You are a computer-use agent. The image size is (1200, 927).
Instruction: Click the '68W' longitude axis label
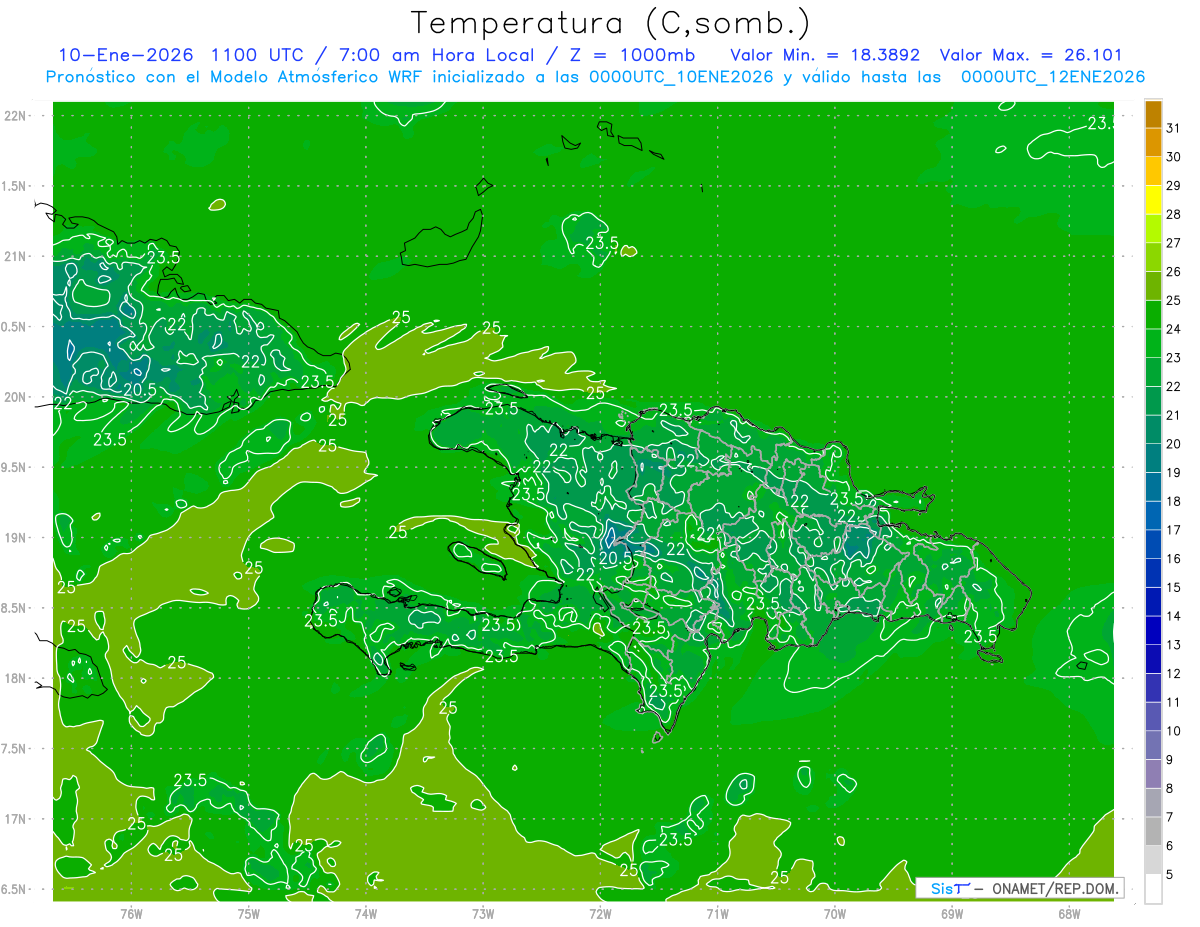1068,914
